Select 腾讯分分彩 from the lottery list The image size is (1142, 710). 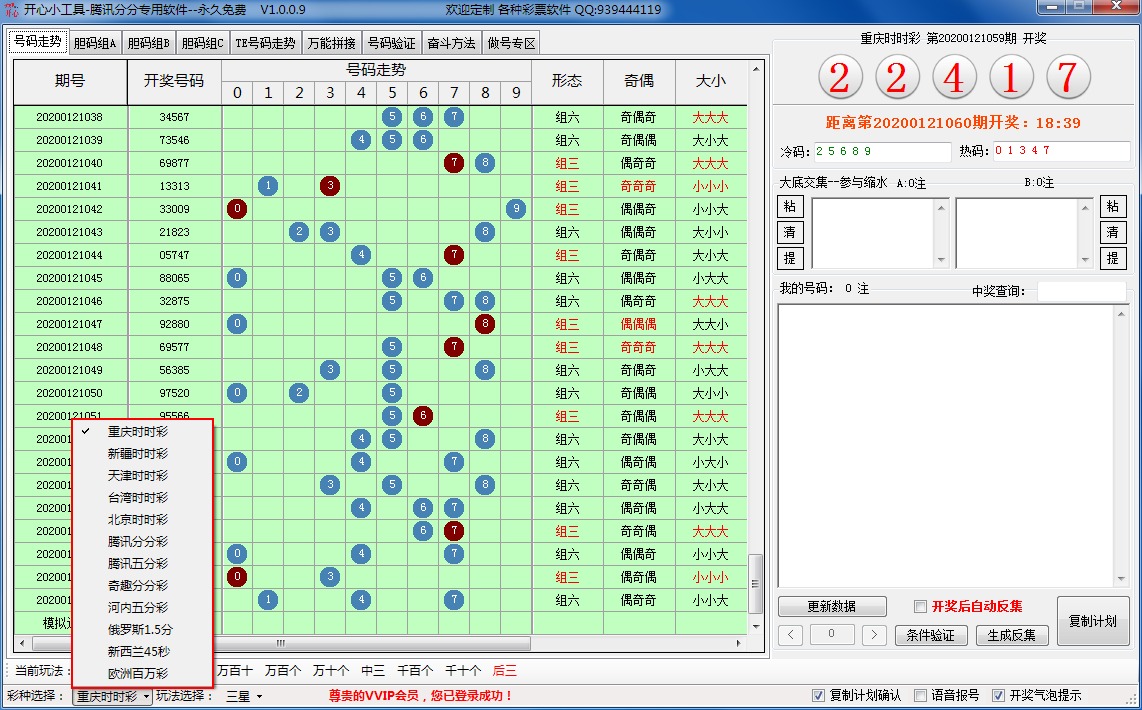[x=138, y=542]
